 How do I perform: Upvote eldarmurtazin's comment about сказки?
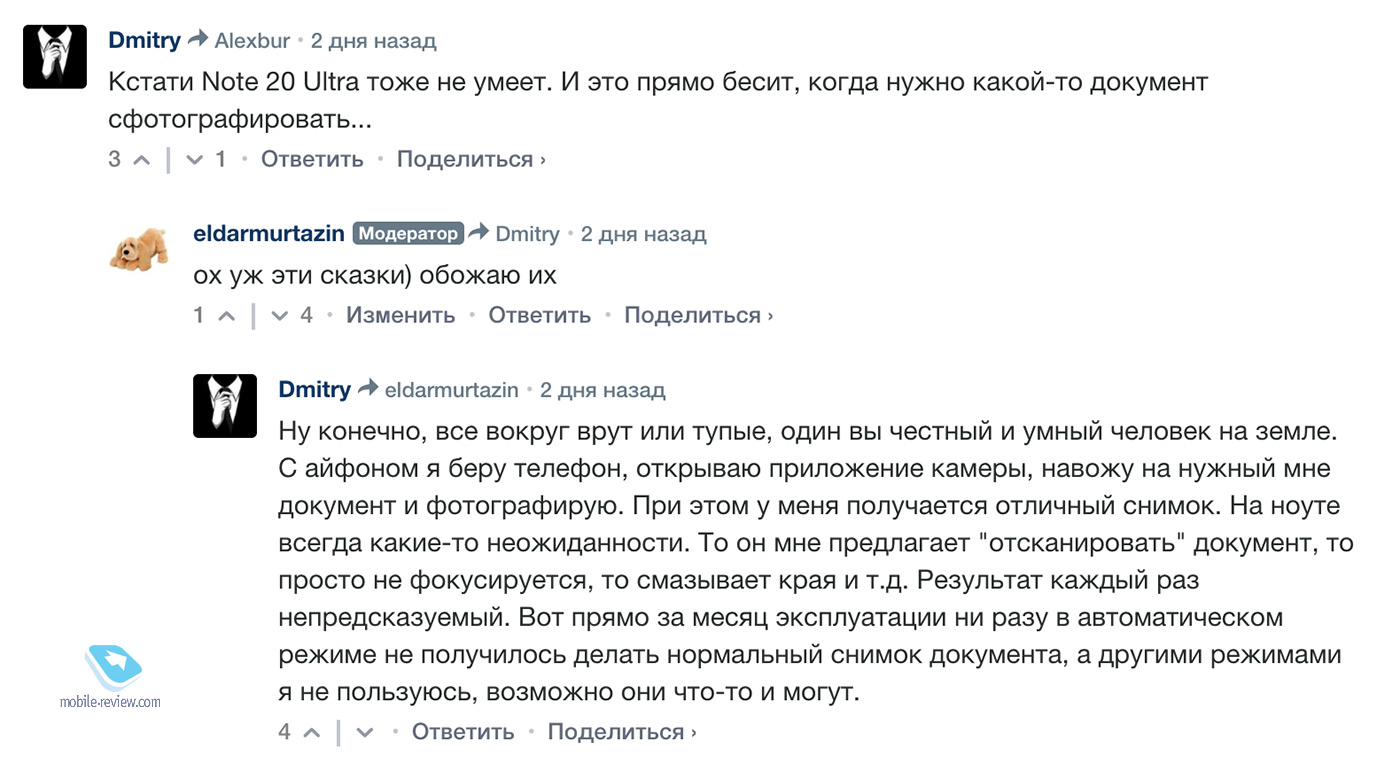227,316
